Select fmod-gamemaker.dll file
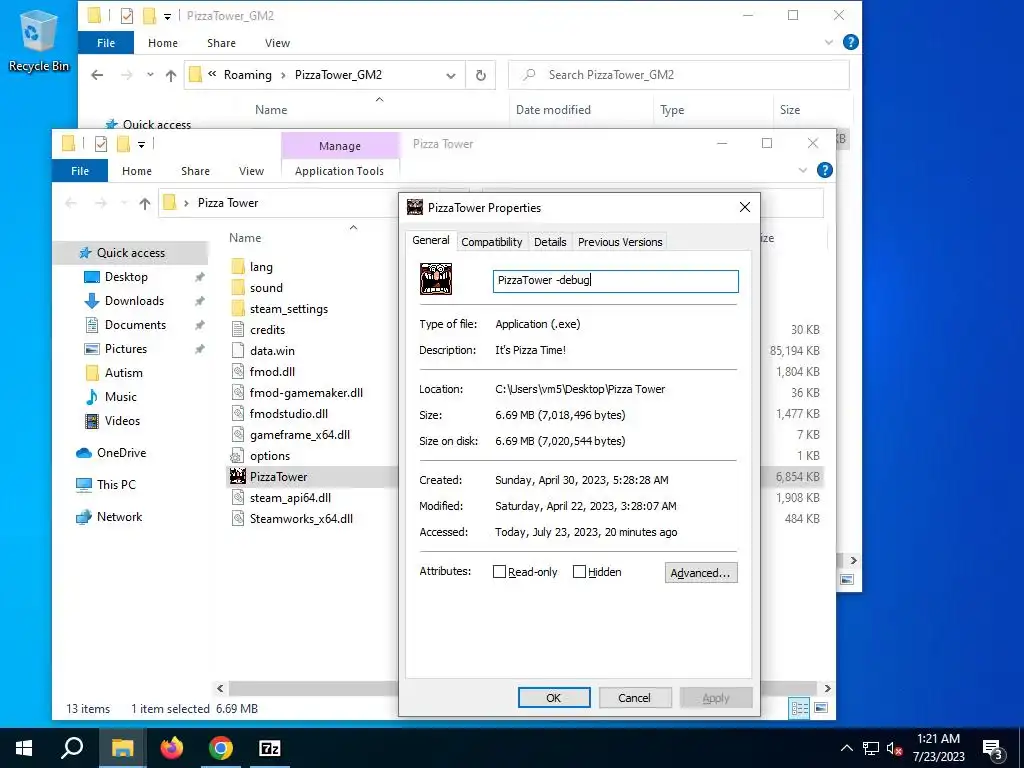 click(306, 392)
